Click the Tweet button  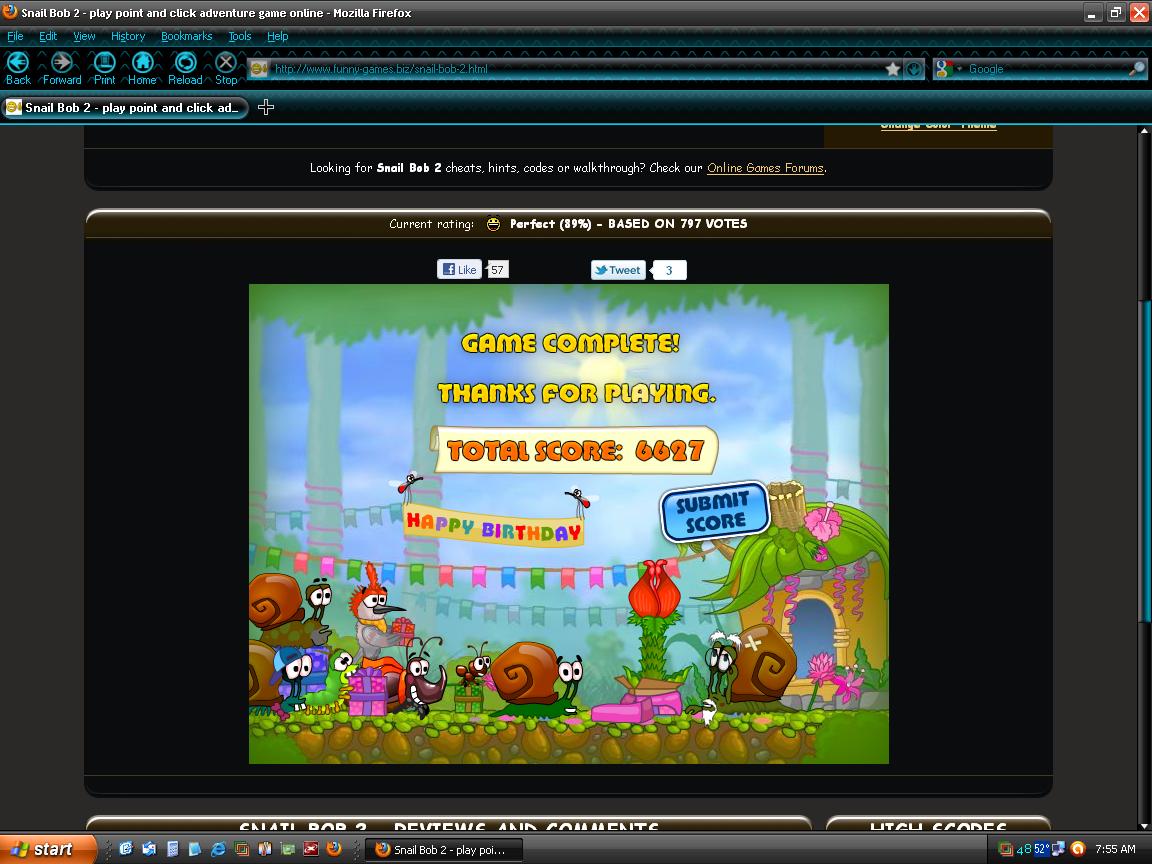tap(618, 270)
